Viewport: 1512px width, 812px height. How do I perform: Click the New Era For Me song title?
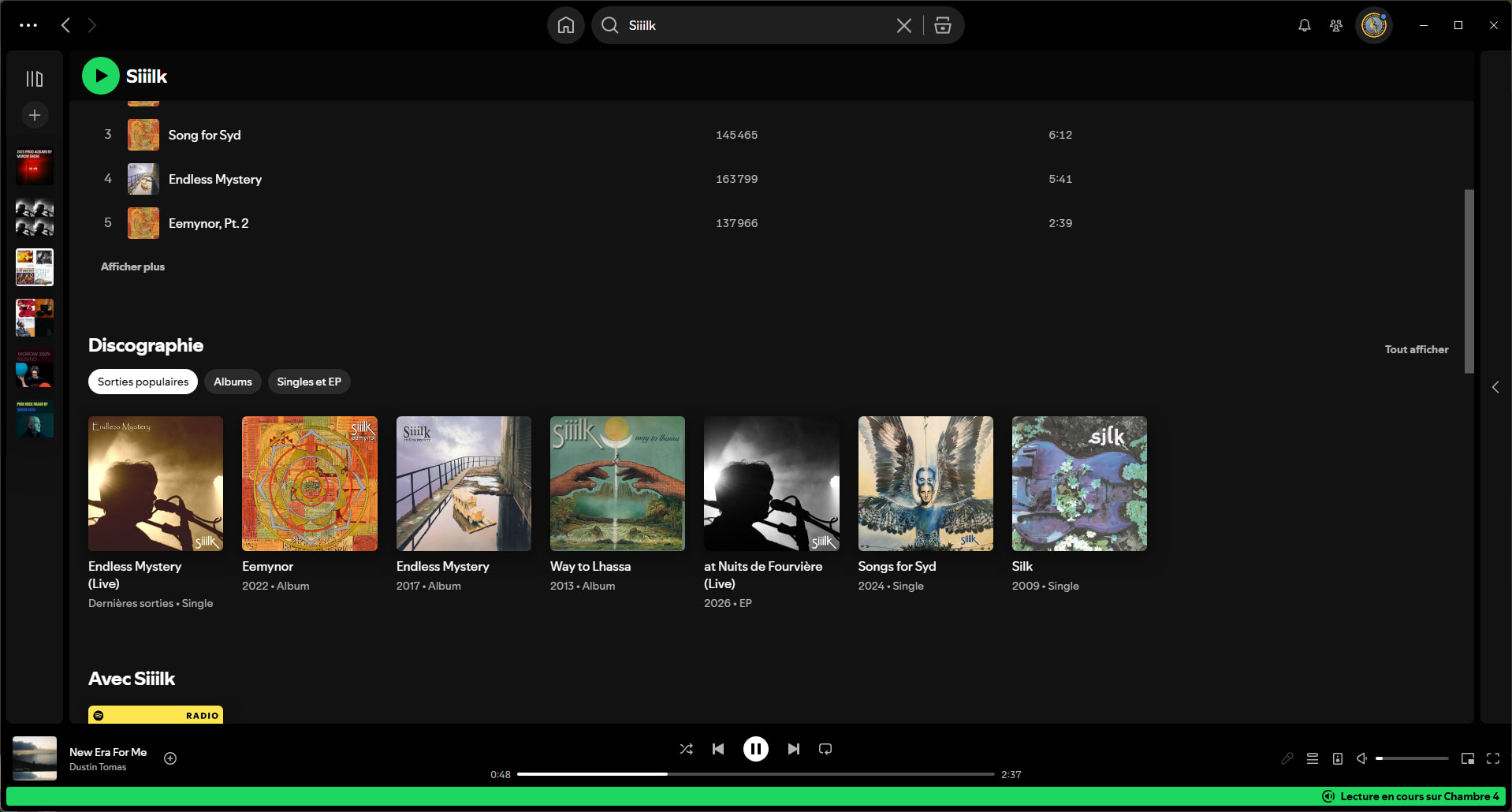[108, 752]
